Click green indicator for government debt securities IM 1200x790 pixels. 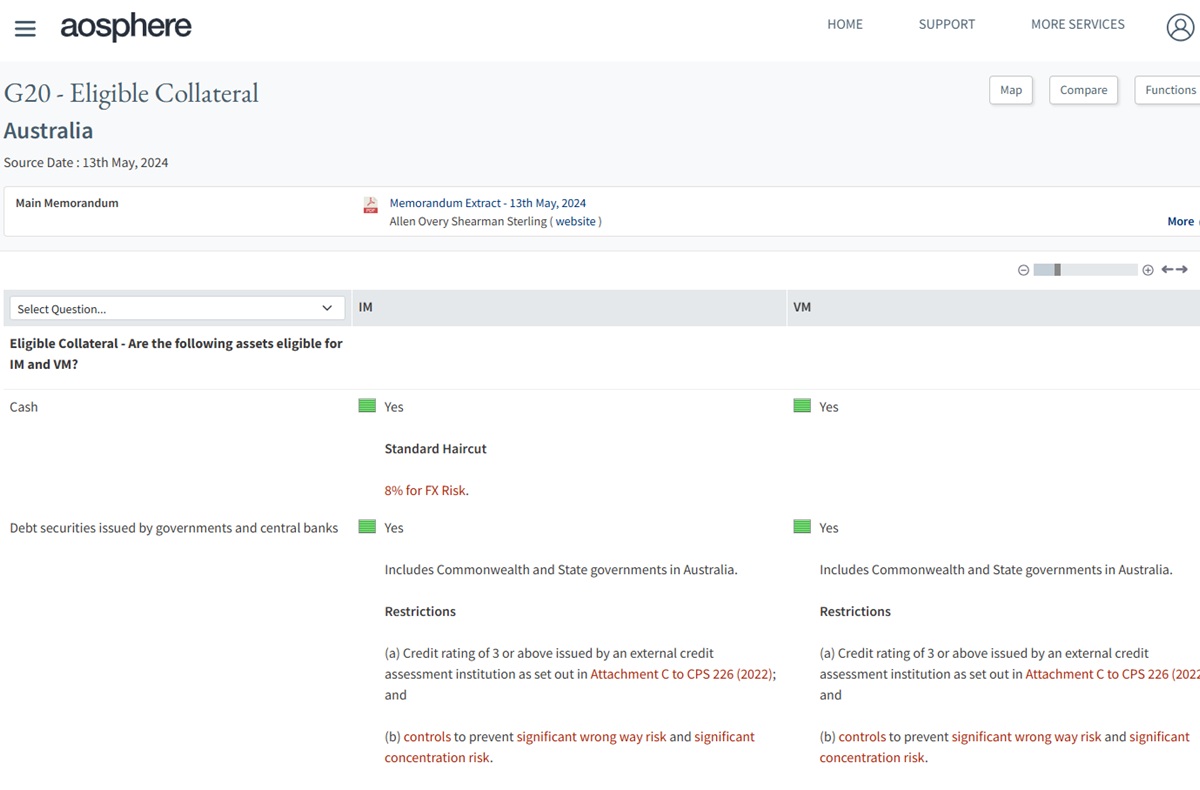click(x=367, y=527)
